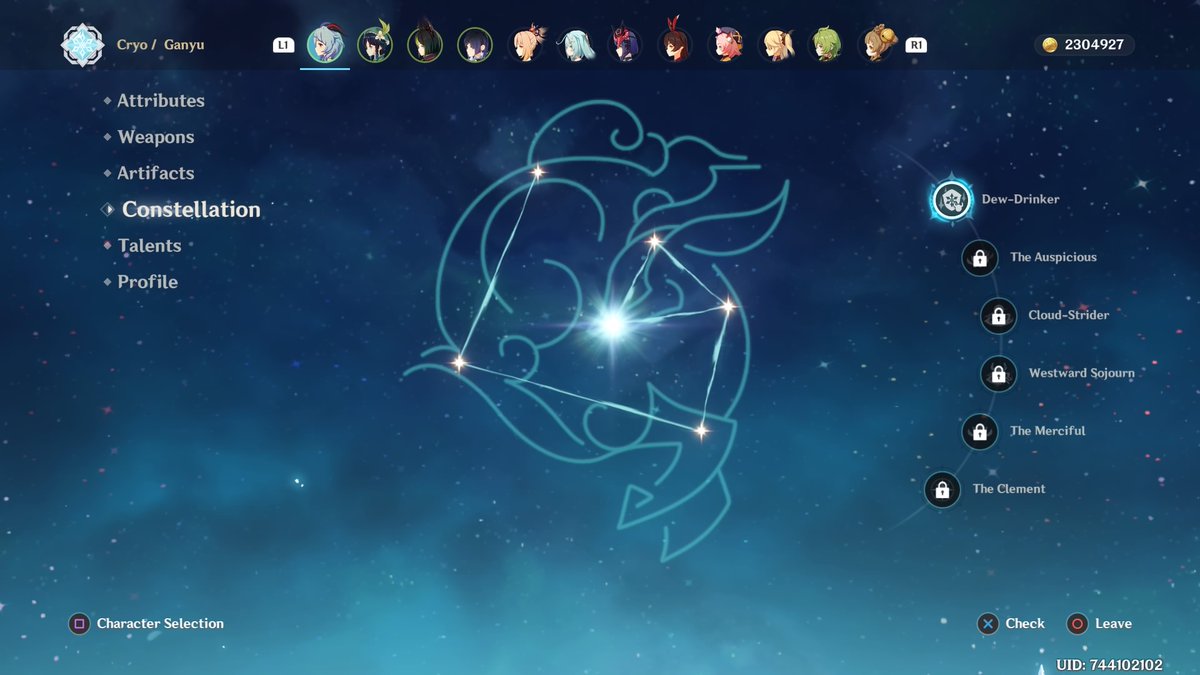Screen dimensions: 1200x675
Task: Choose the portrait with a golden bell
Action: [x=876, y=44]
